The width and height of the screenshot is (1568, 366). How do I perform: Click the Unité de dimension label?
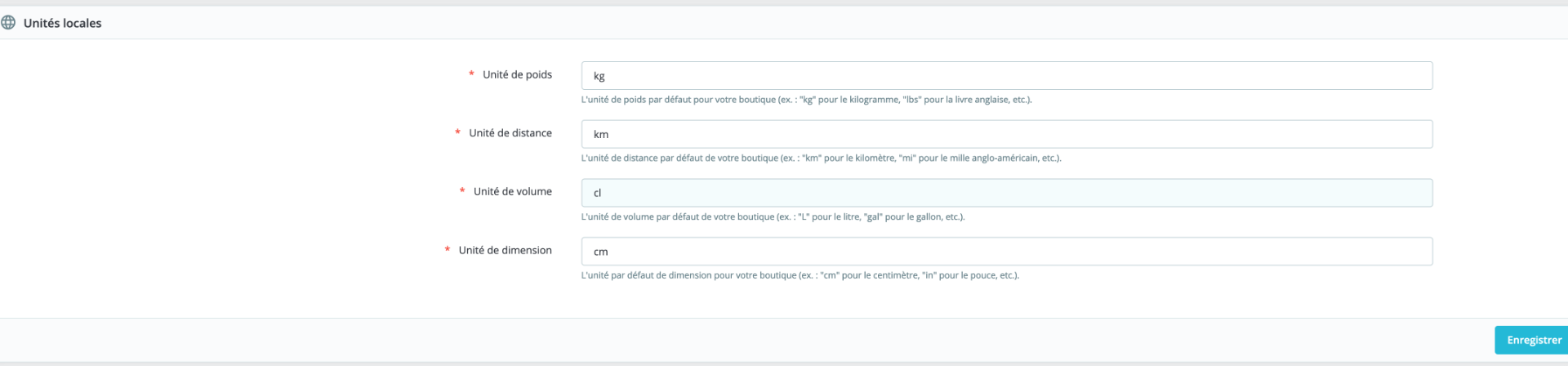pyautogui.click(x=505, y=250)
